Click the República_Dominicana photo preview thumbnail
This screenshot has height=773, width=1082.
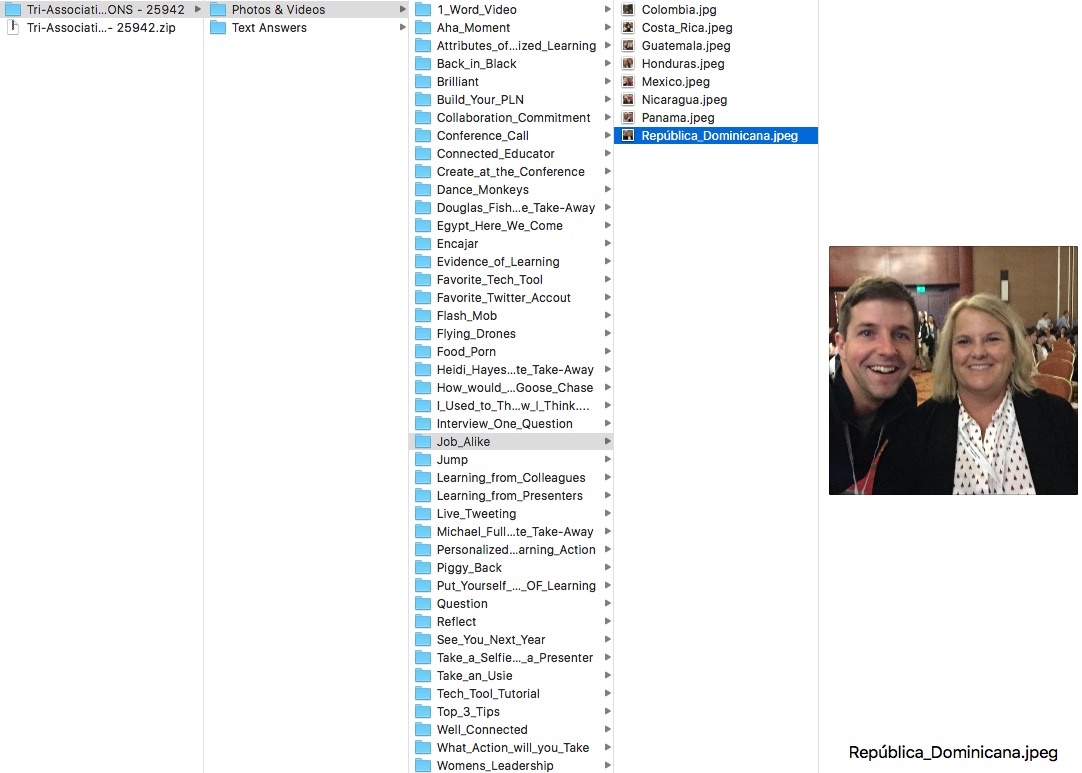[x=953, y=370]
